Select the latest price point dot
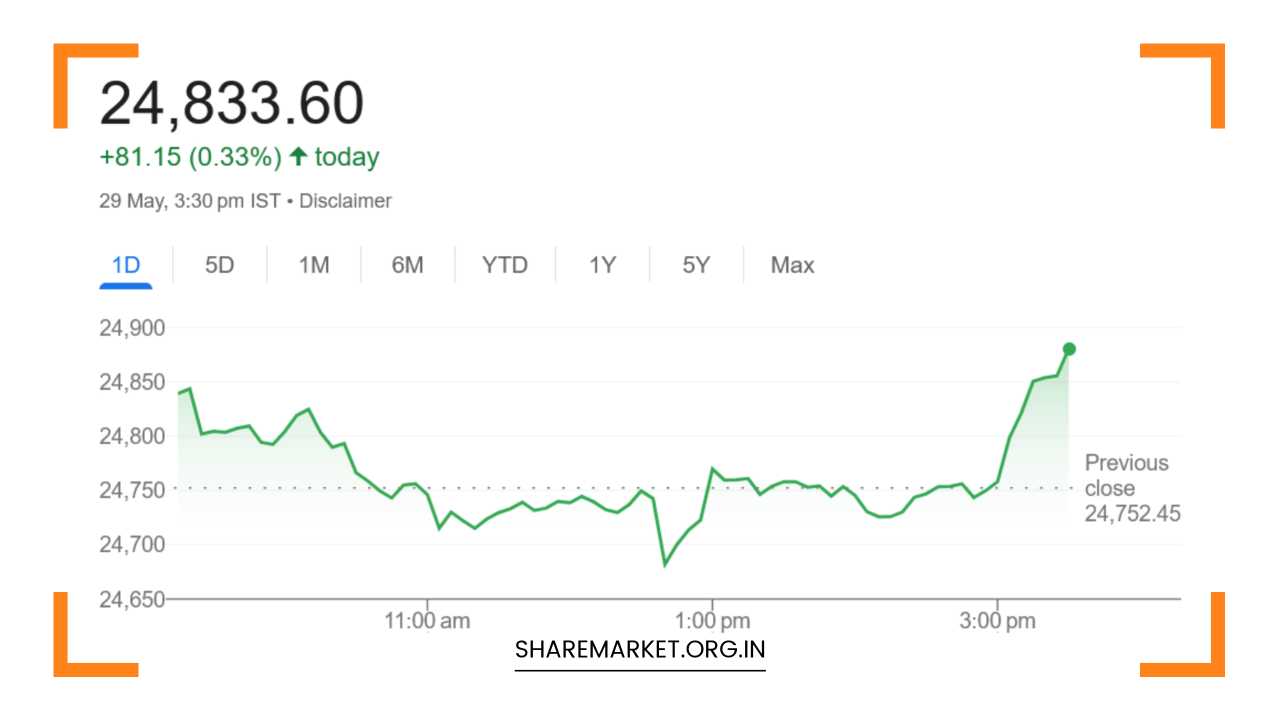1280x720 pixels. click(x=1069, y=348)
